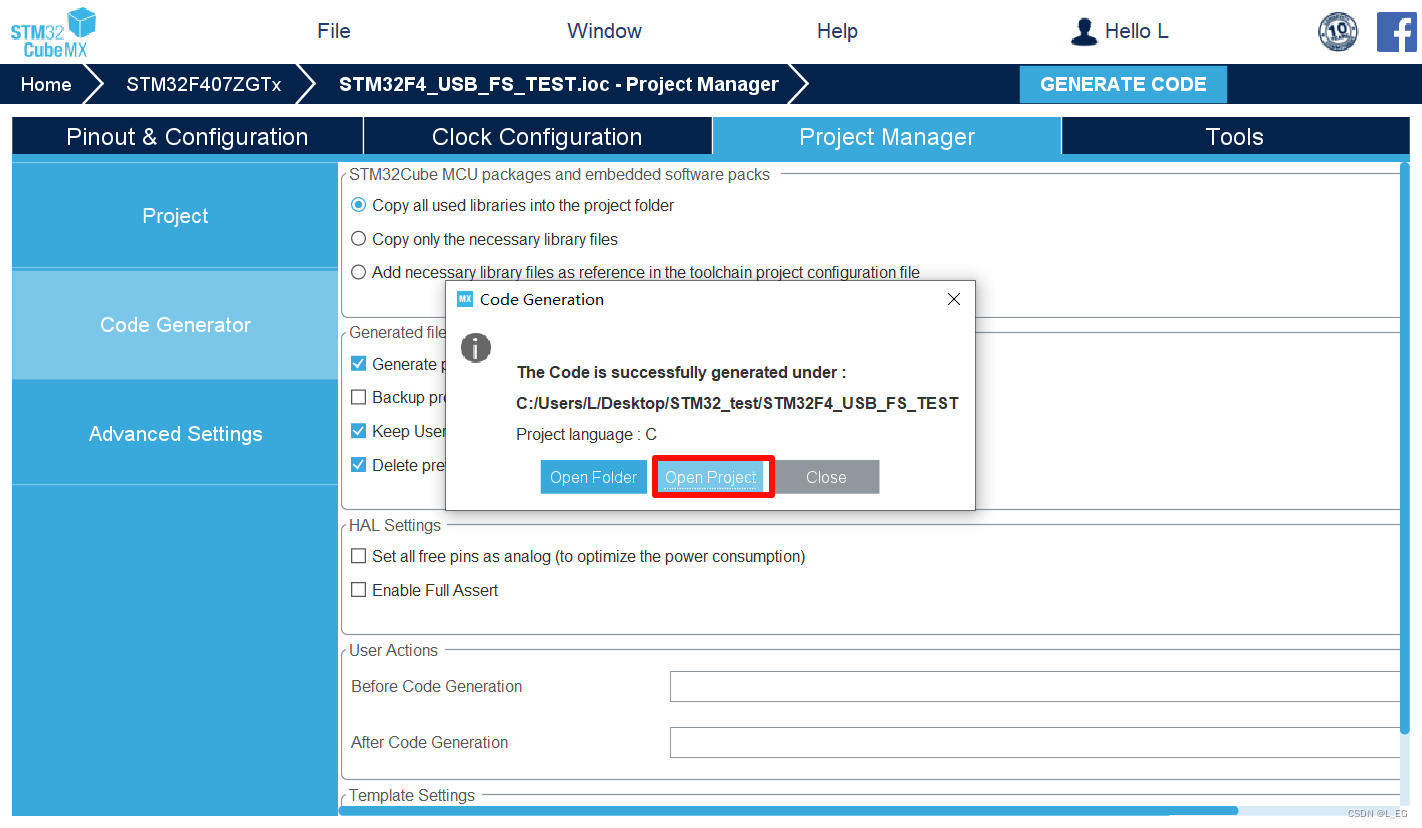The height and width of the screenshot is (828, 1422).
Task: Click the generated path C:/Users/L/Desktop text
Action: (737, 404)
